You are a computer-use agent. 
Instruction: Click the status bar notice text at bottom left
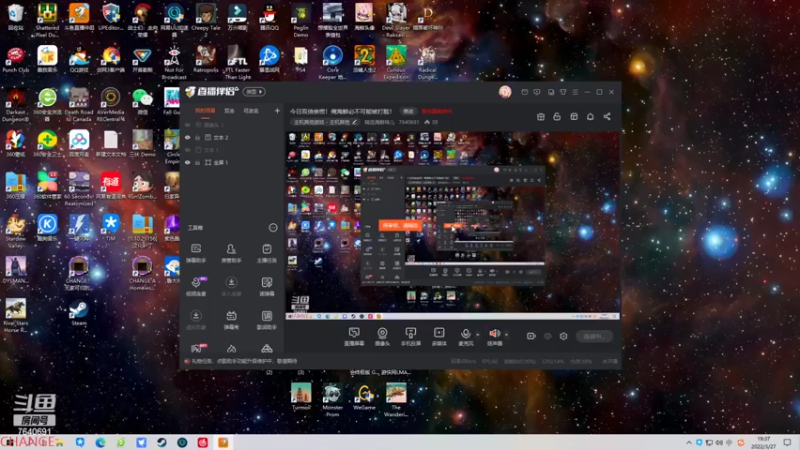click(244, 361)
